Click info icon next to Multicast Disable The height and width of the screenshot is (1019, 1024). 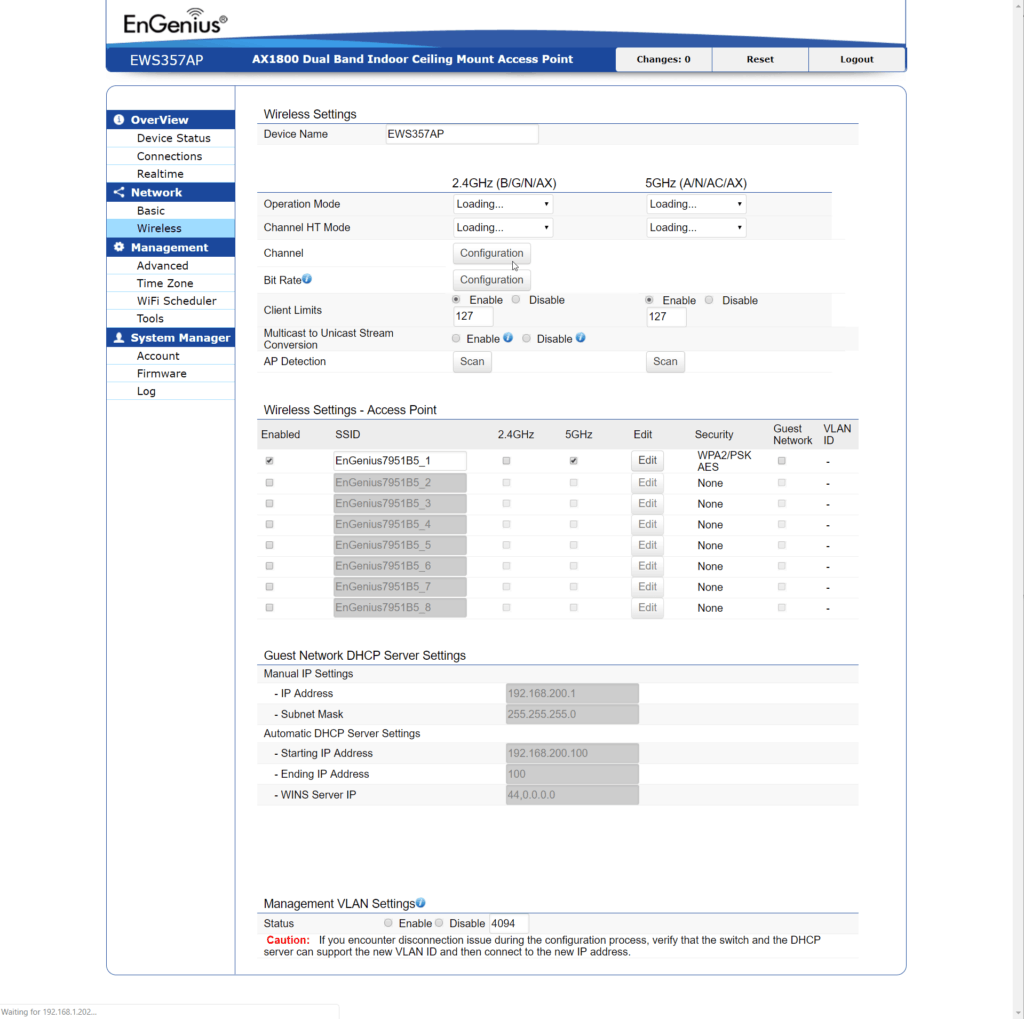click(x=581, y=338)
